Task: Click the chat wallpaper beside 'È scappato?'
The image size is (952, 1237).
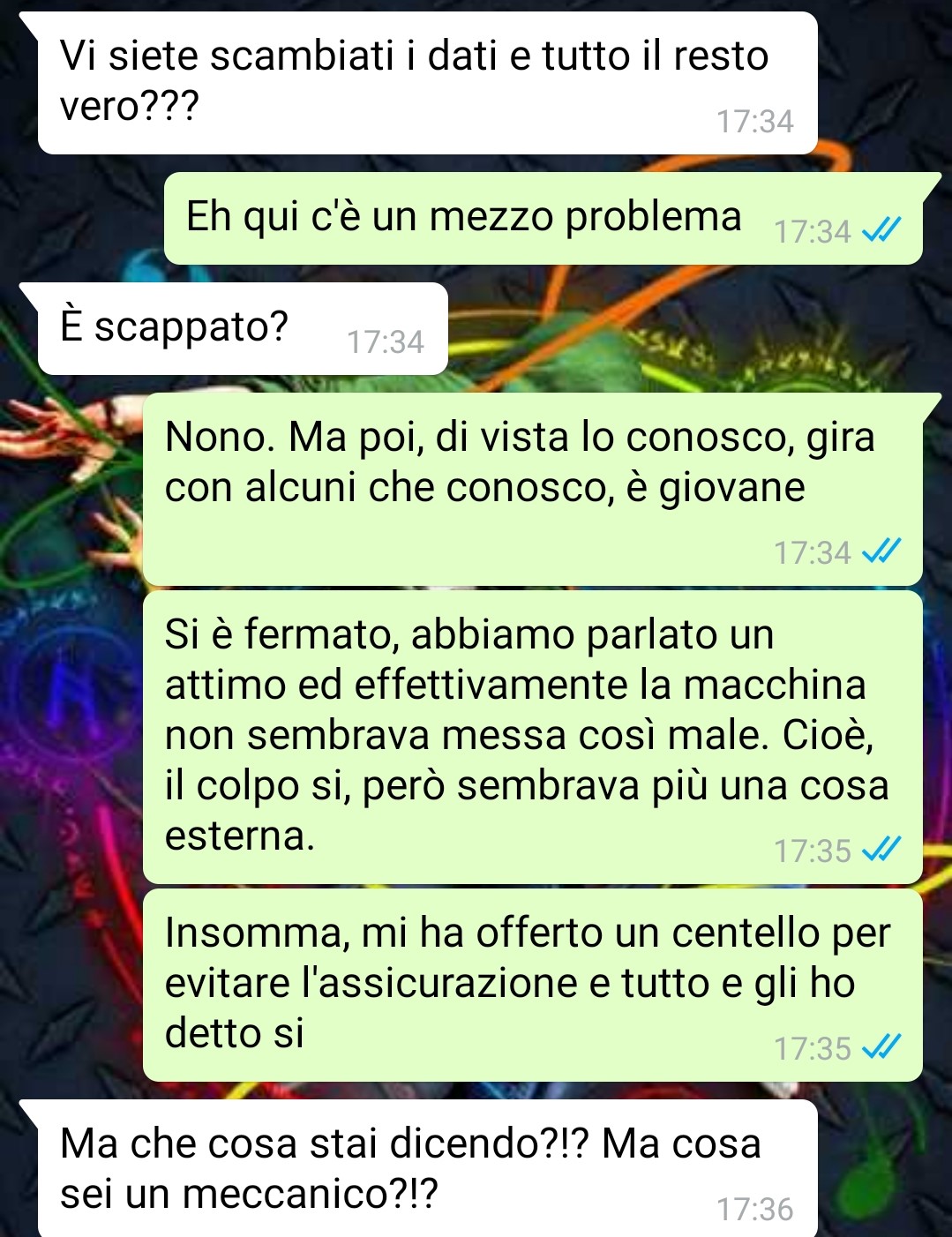Action: [688, 329]
